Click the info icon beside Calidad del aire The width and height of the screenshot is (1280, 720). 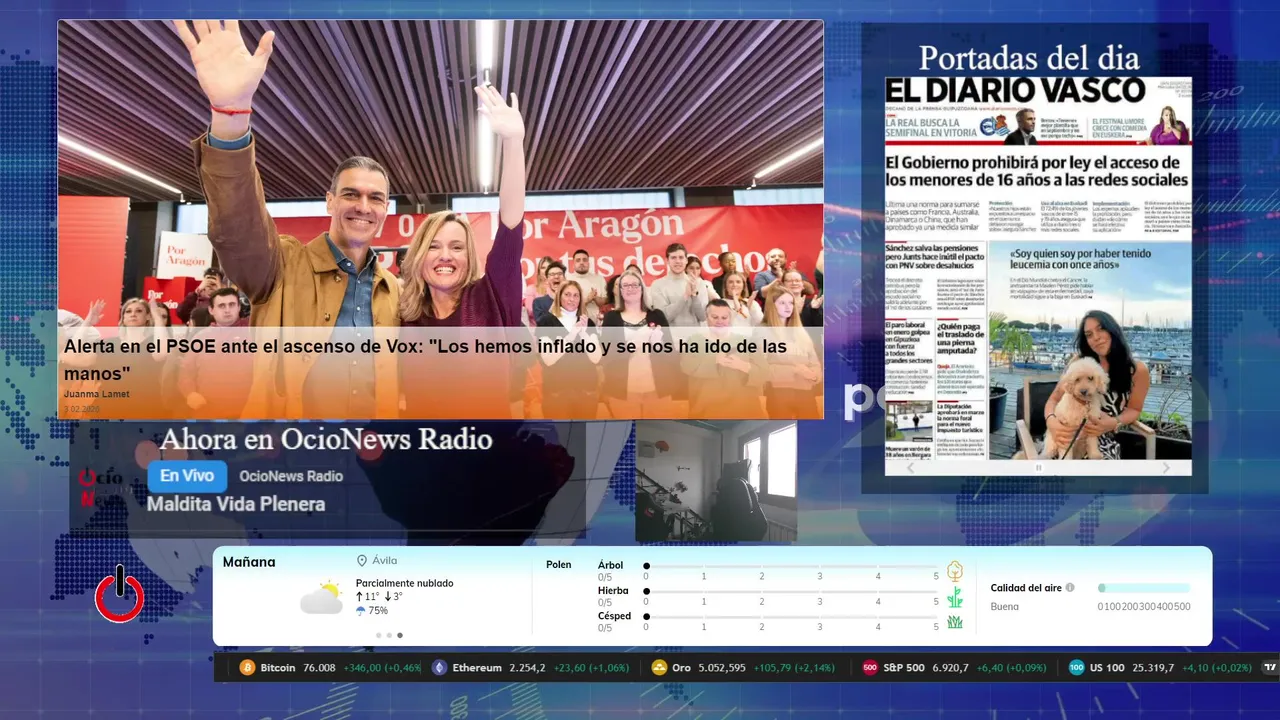point(1070,588)
